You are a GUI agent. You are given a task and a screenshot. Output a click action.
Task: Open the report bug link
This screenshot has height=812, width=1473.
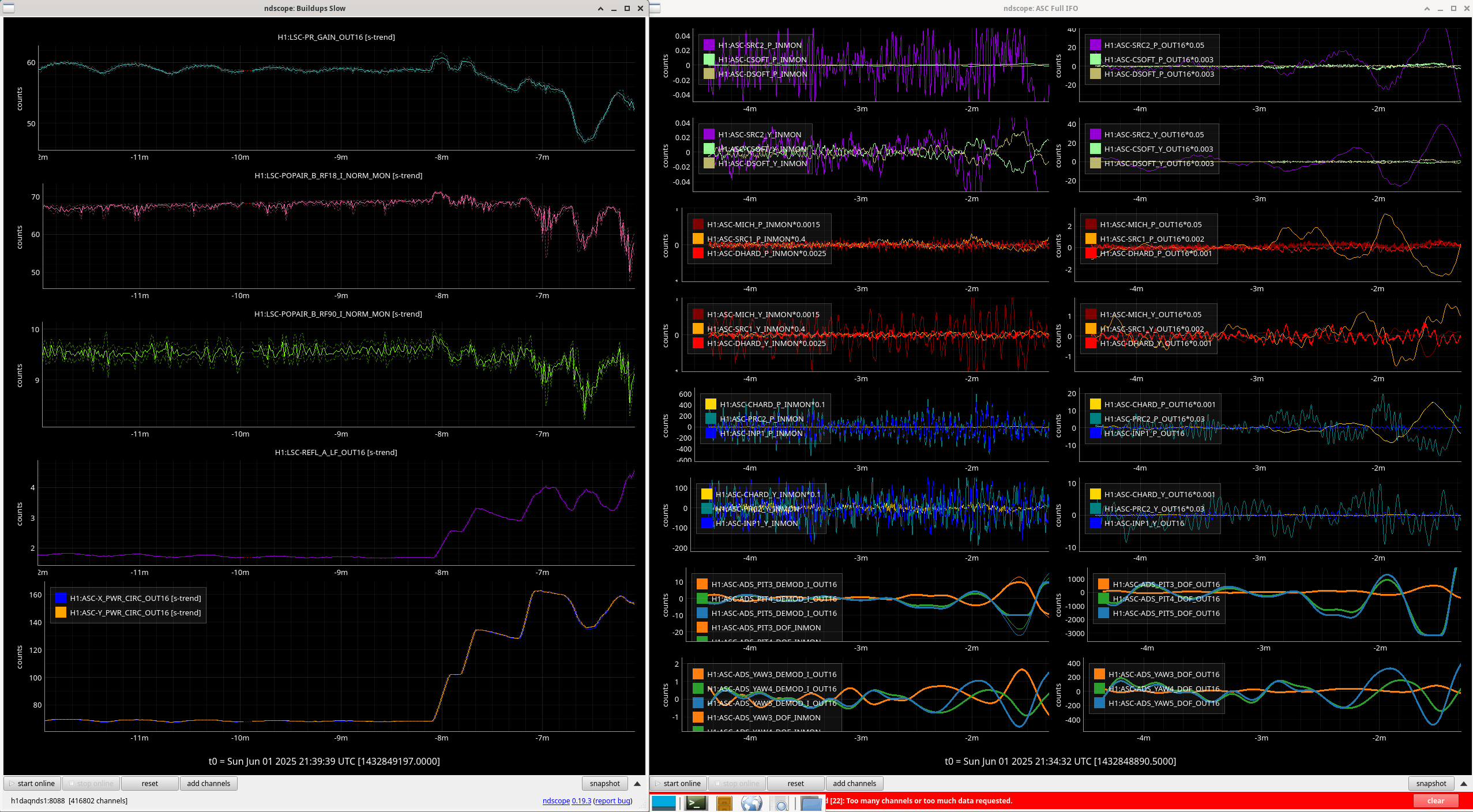tap(613, 800)
